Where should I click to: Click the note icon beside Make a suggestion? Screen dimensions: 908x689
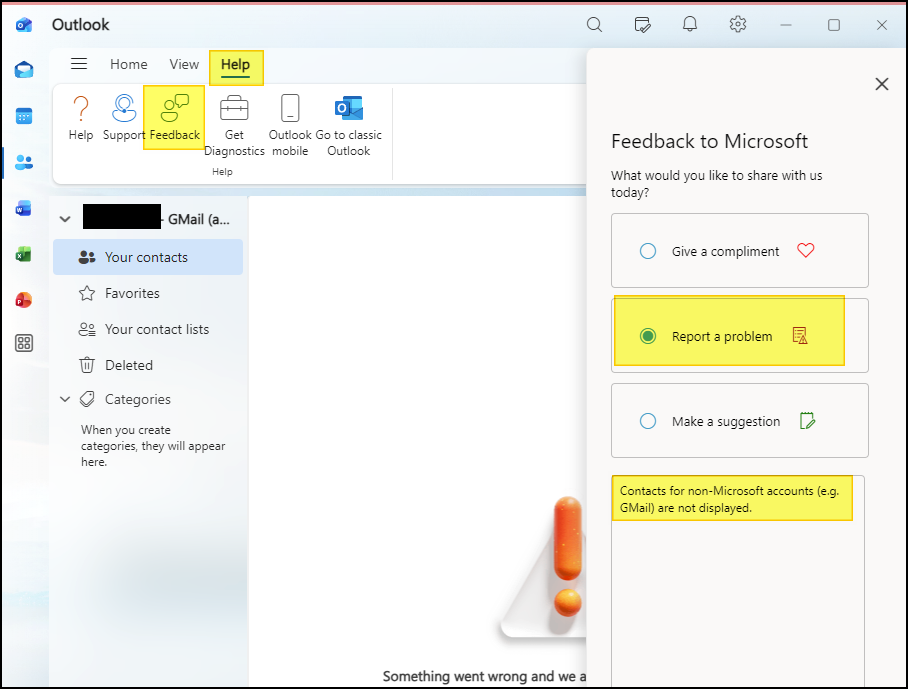(x=807, y=421)
